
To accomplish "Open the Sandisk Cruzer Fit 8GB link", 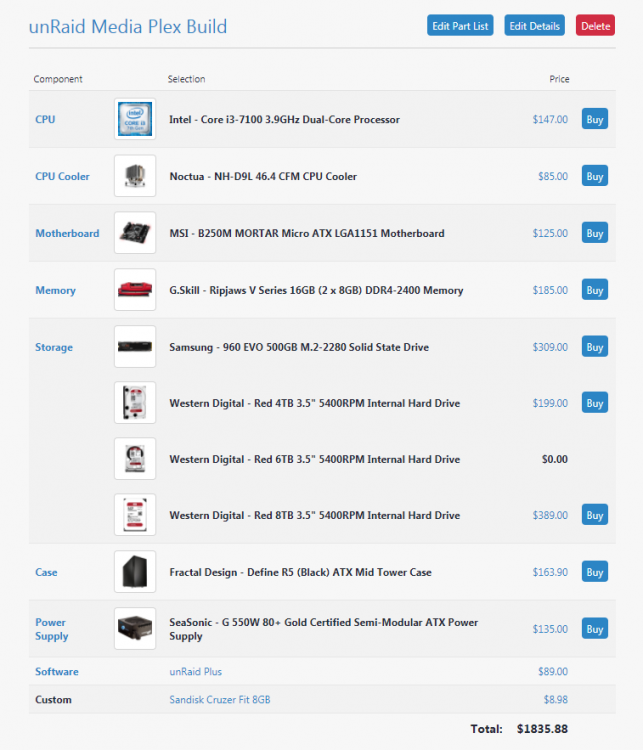I will pos(220,699).
